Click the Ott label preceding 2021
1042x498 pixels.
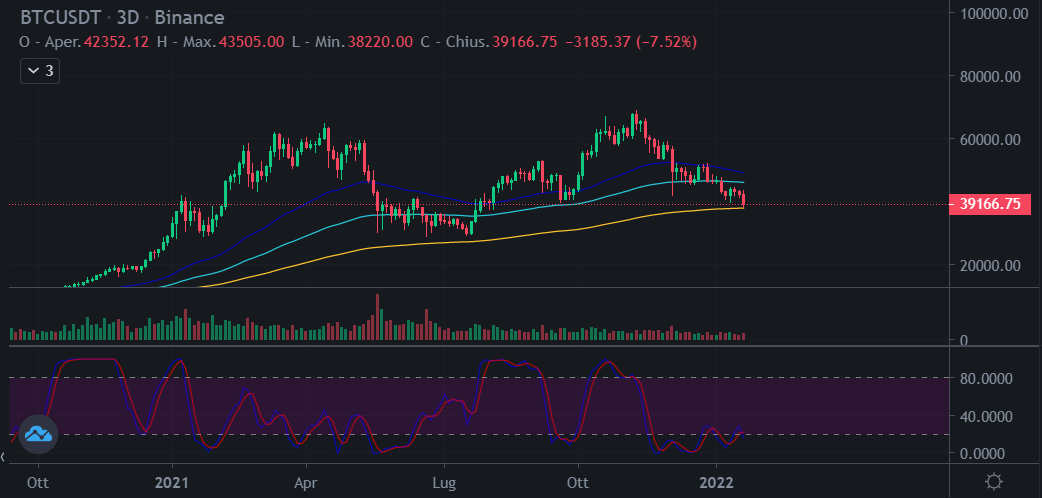click(x=39, y=481)
